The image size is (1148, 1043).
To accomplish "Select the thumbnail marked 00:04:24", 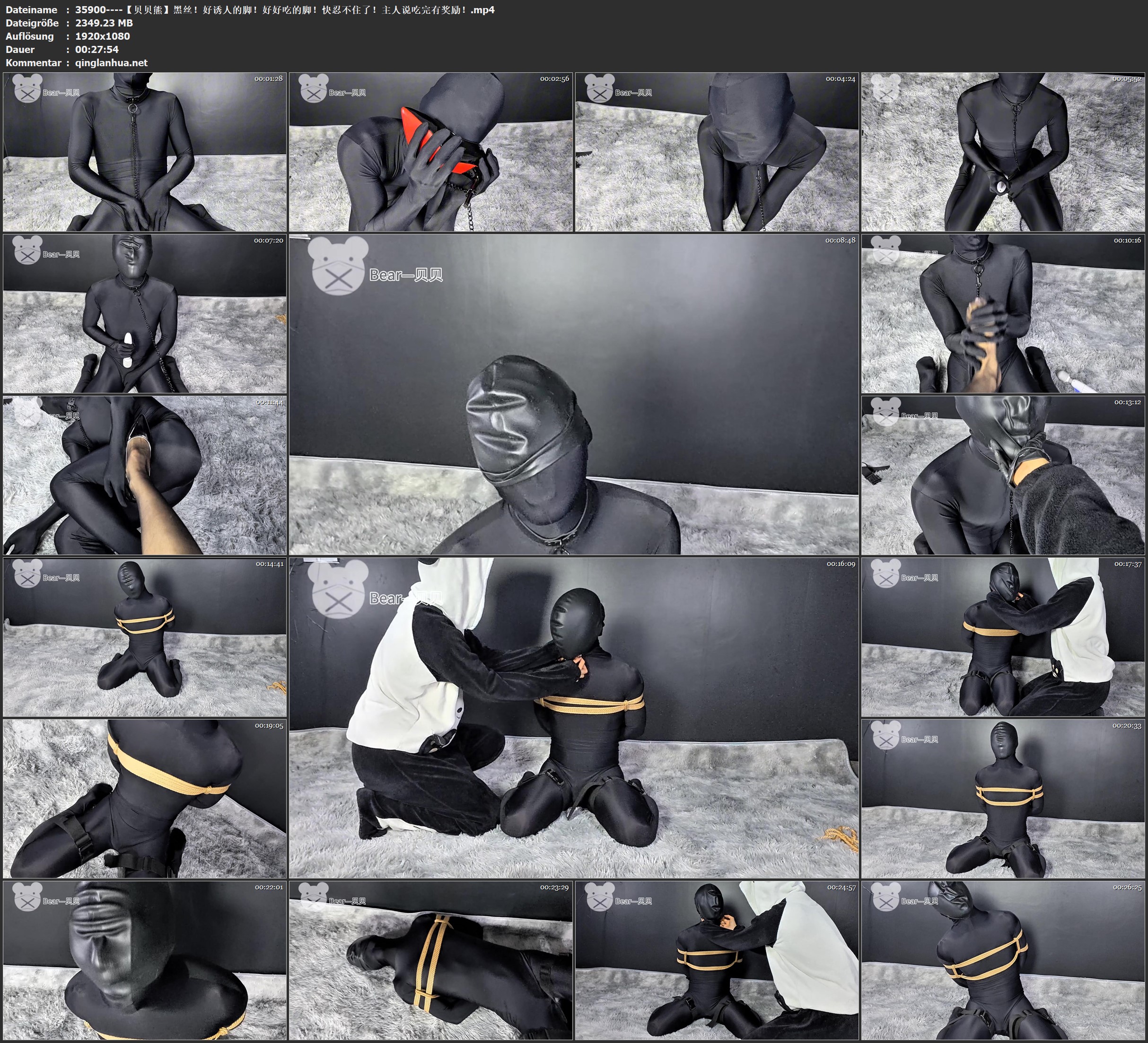I will 716,151.
